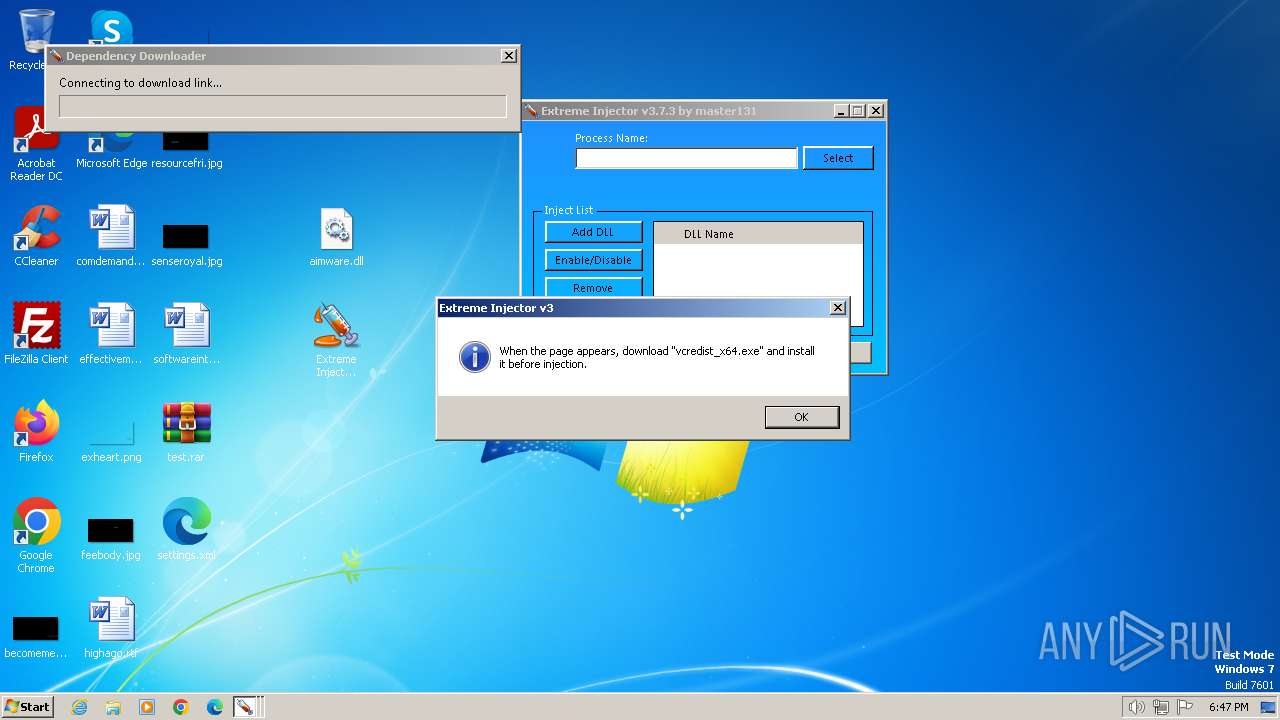Select the resourcefri.jpg file
1280x720 pixels.
186,150
